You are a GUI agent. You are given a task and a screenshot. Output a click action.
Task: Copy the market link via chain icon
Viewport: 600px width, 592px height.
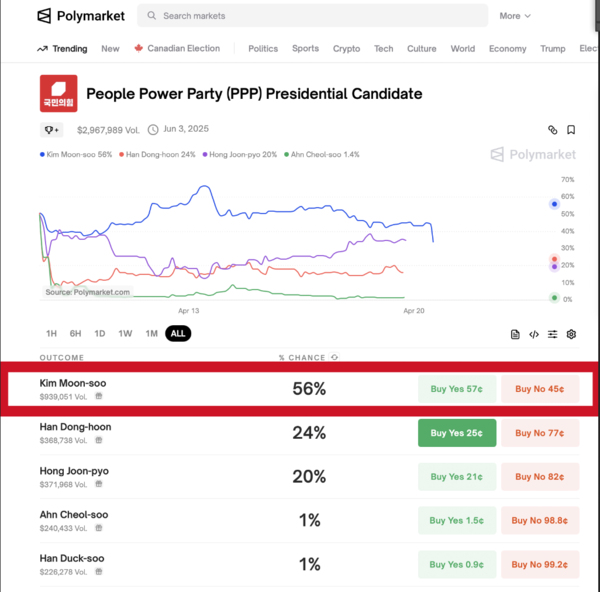point(552,130)
